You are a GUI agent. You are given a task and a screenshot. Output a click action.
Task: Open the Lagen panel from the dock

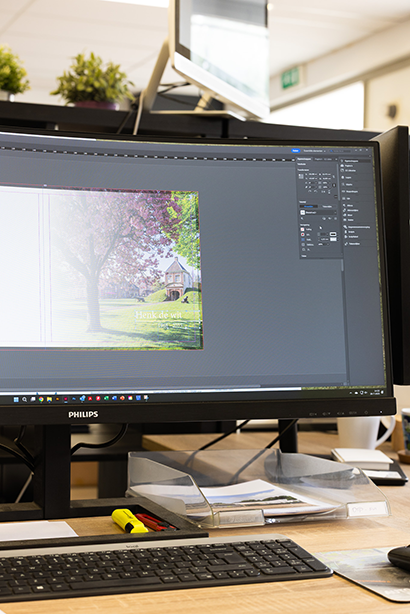click(347, 177)
